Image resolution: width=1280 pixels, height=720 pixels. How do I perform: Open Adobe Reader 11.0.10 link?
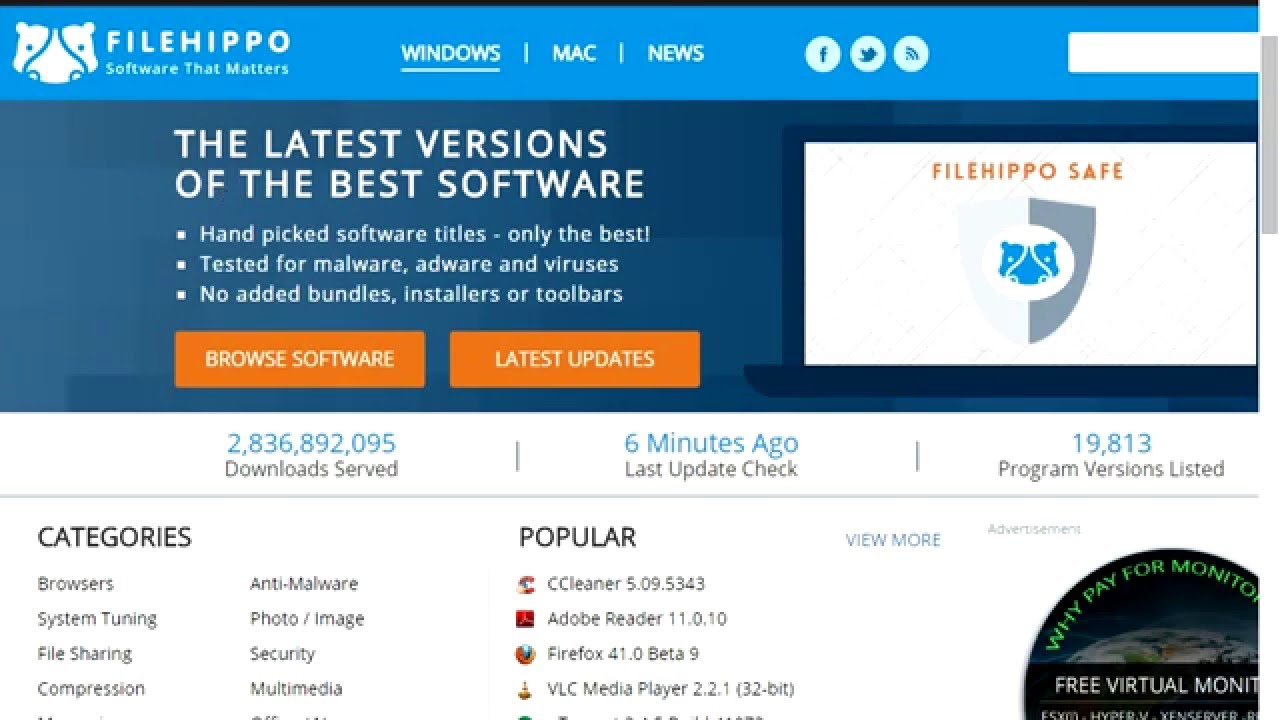(x=637, y=619)
